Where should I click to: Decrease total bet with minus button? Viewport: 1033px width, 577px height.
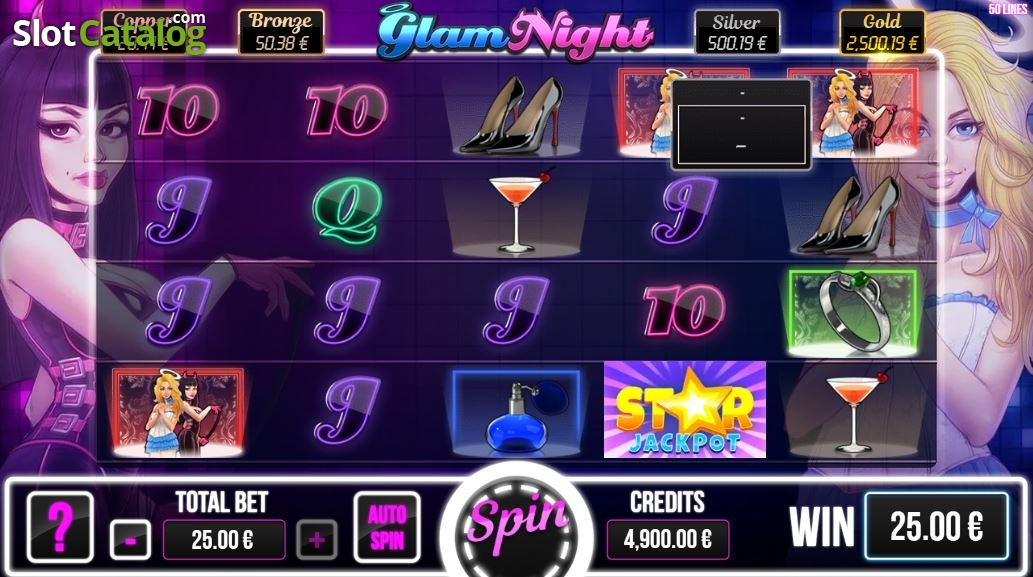click(130, 540)
